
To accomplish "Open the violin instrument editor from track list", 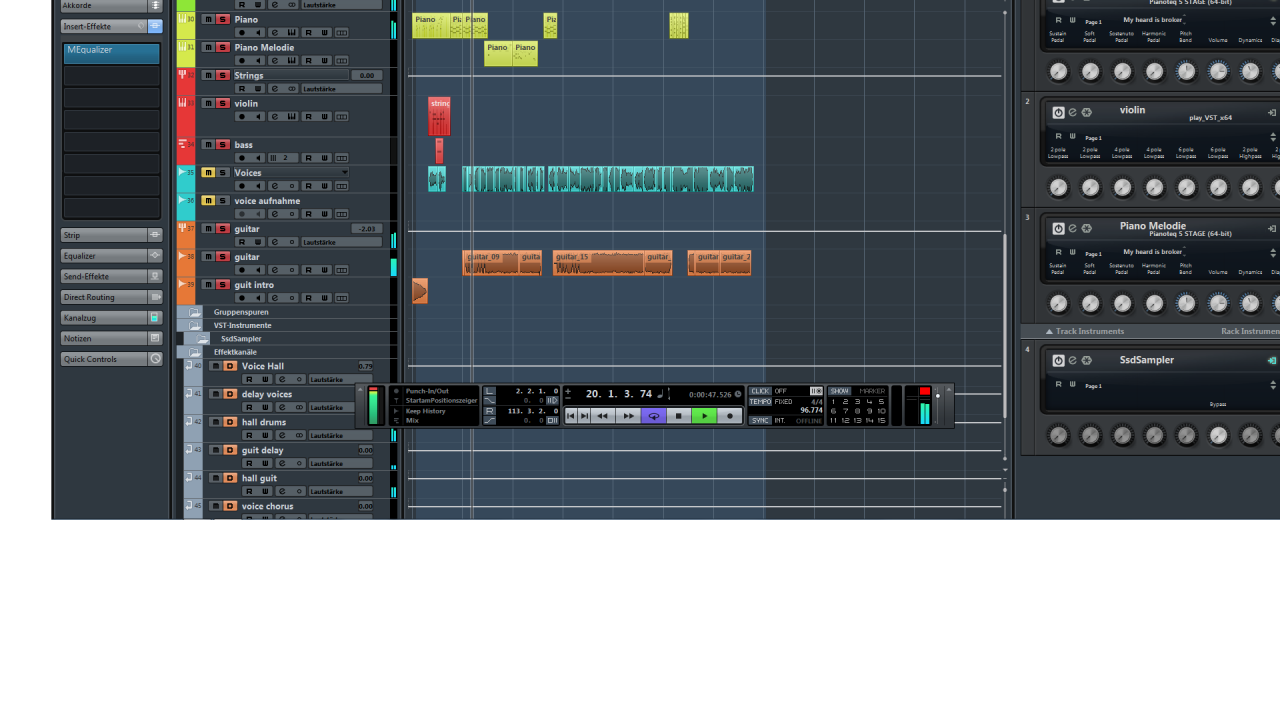I will point(292,117).
